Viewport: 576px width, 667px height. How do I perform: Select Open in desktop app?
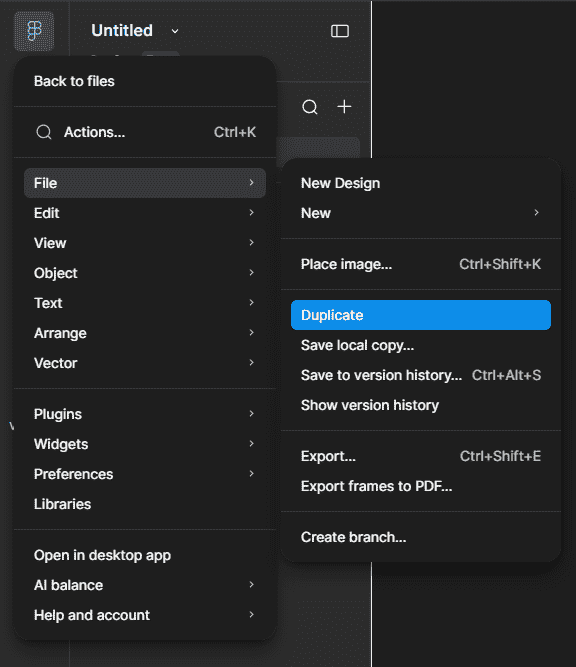pos(145,555)
